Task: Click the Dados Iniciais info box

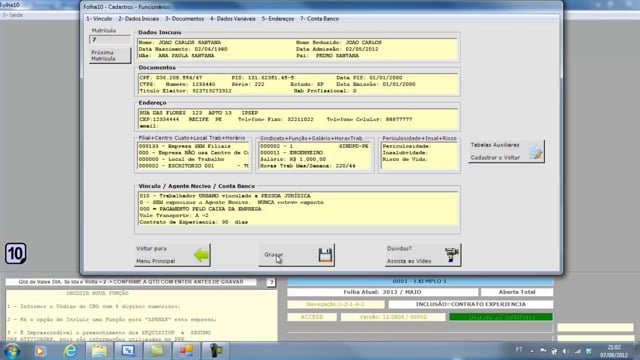Action: [x=297, y=49]
